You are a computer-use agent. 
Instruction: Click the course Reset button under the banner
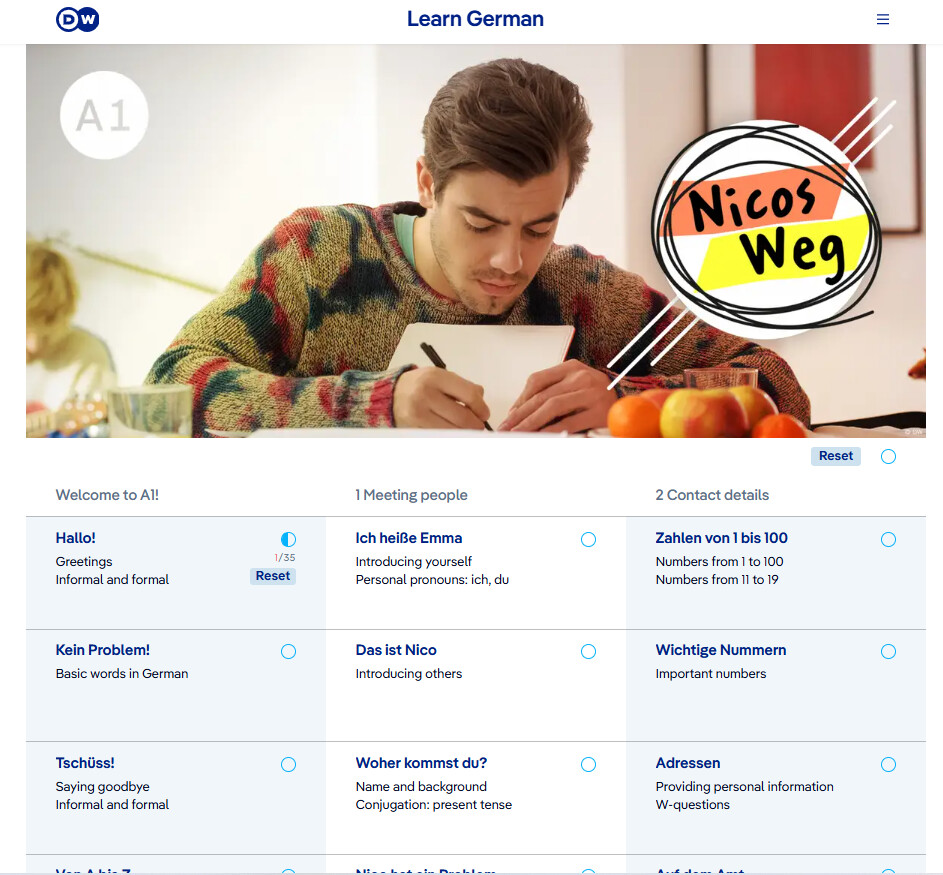[x=835, y=456]
